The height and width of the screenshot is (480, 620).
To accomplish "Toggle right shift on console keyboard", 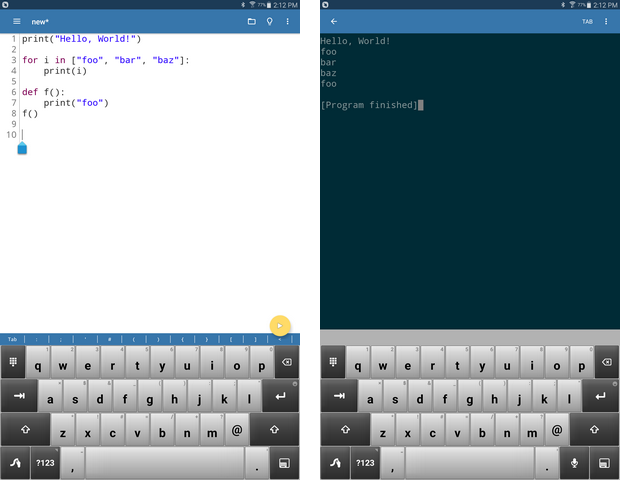I will pyautogui.click(x=594, y=429).
